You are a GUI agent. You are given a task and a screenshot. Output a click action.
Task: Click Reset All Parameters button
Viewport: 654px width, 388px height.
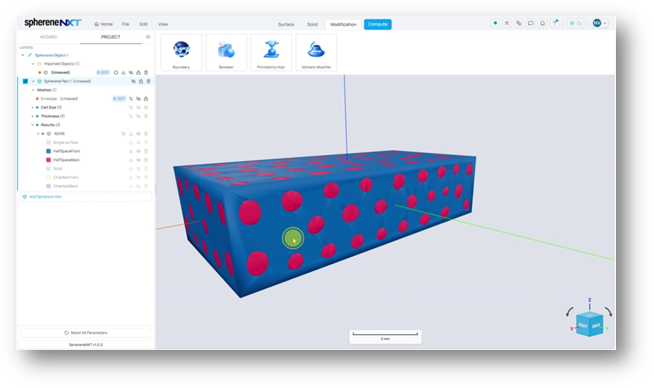coord(86,333)
